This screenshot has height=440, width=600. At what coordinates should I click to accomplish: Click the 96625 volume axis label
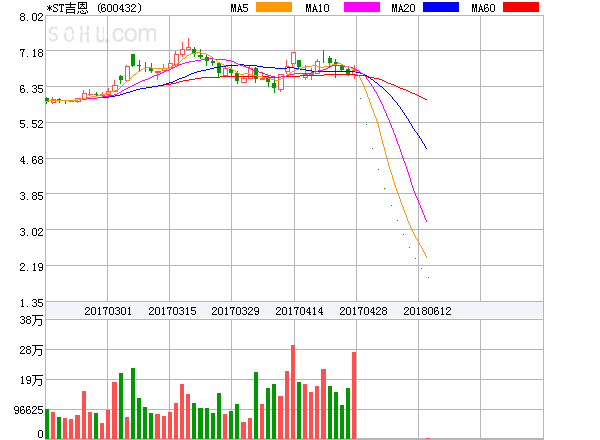[29, 410]
